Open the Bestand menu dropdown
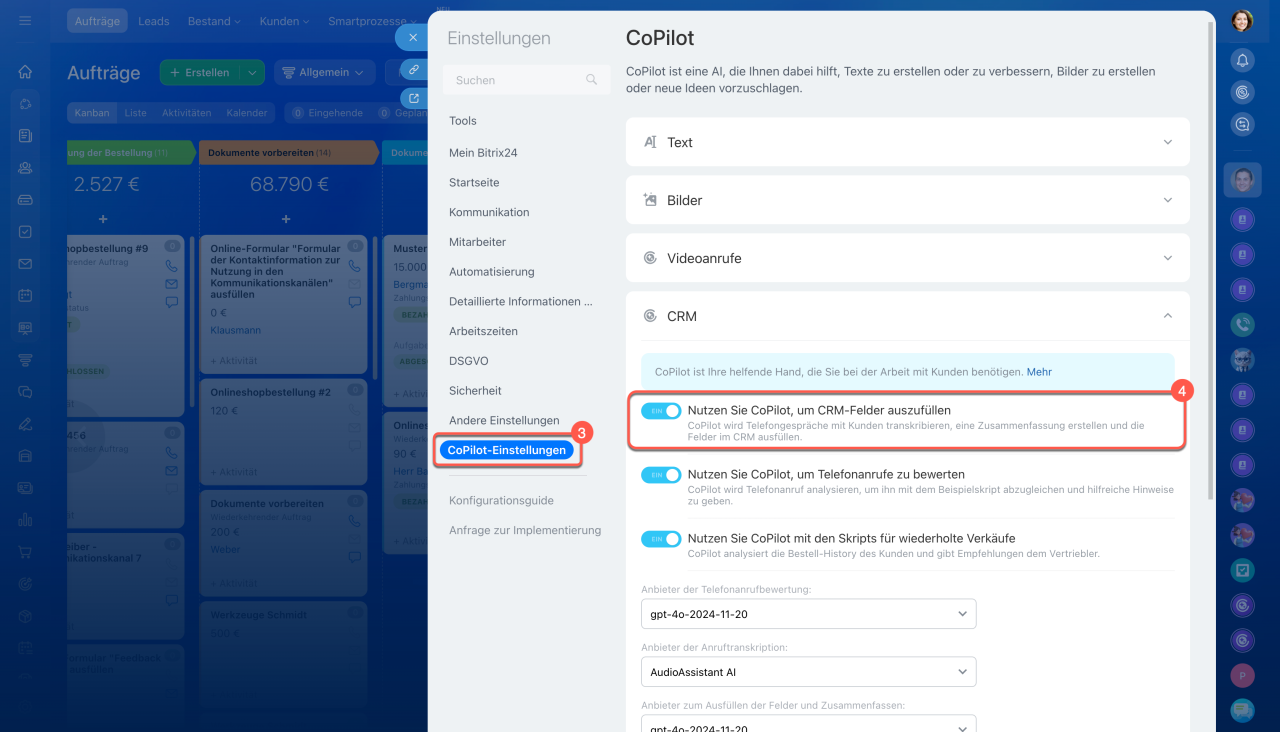This screenshot has width=1280, height=732. 215,21
